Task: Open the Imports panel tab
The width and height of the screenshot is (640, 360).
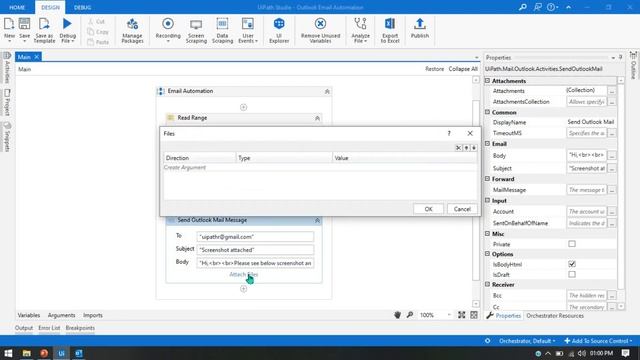Action: 93,315
